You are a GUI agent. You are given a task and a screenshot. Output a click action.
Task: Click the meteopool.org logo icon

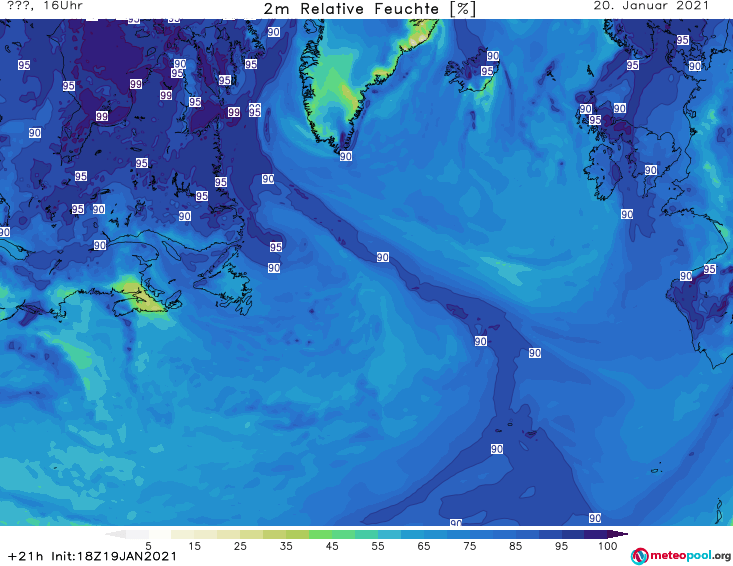[x=639, y=556]
